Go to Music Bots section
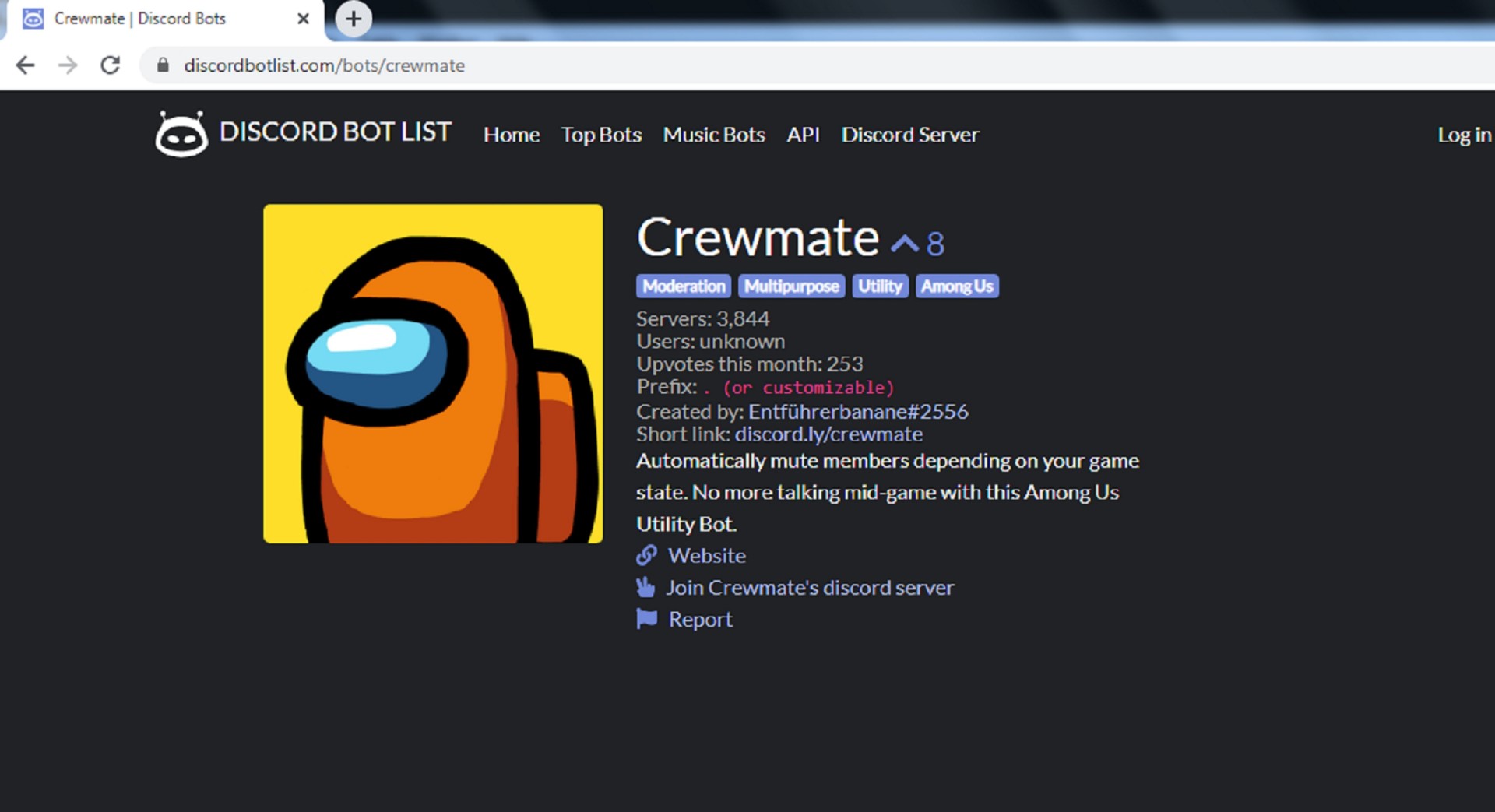Image resolution: width=1495 pixels, height=812 pixels. [713, 135]
